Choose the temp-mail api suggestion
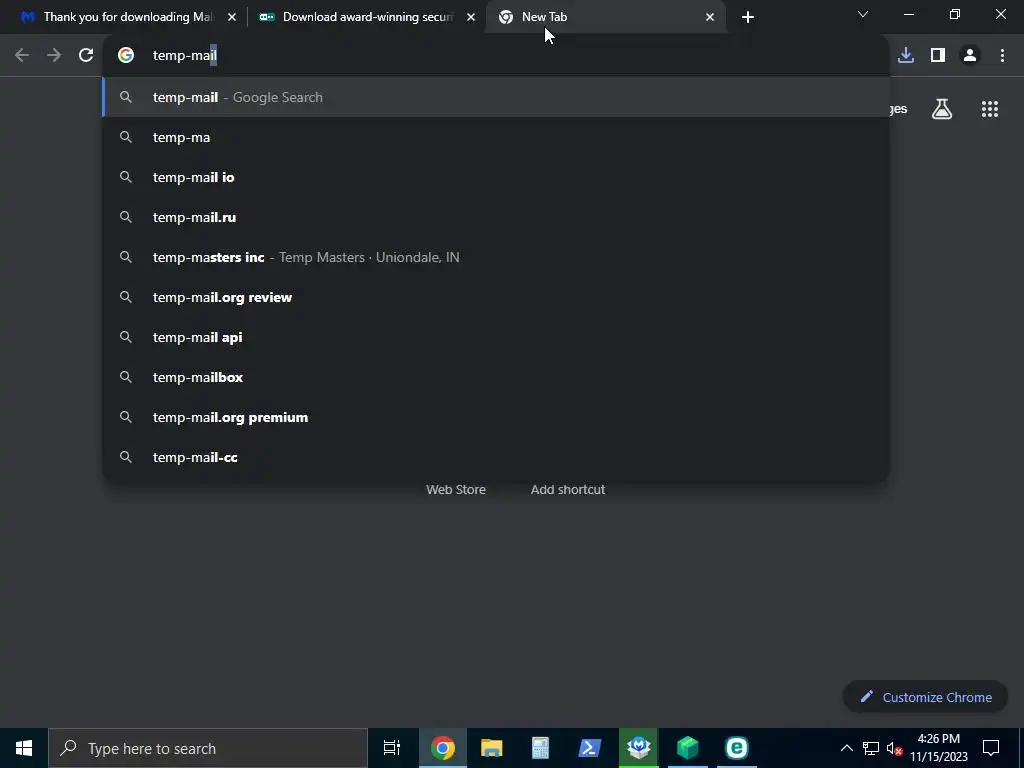The image size is (1024, 768). 496,337
